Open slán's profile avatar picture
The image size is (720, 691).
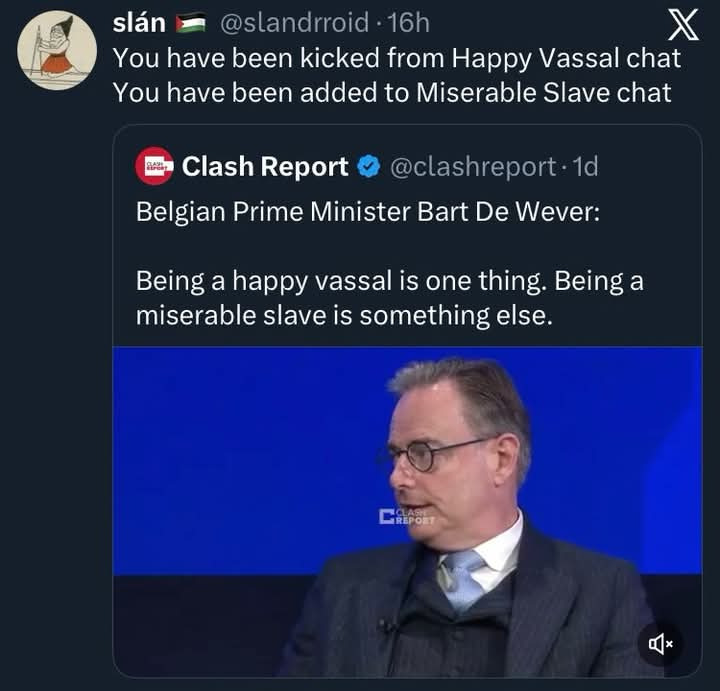pos(57,50)
